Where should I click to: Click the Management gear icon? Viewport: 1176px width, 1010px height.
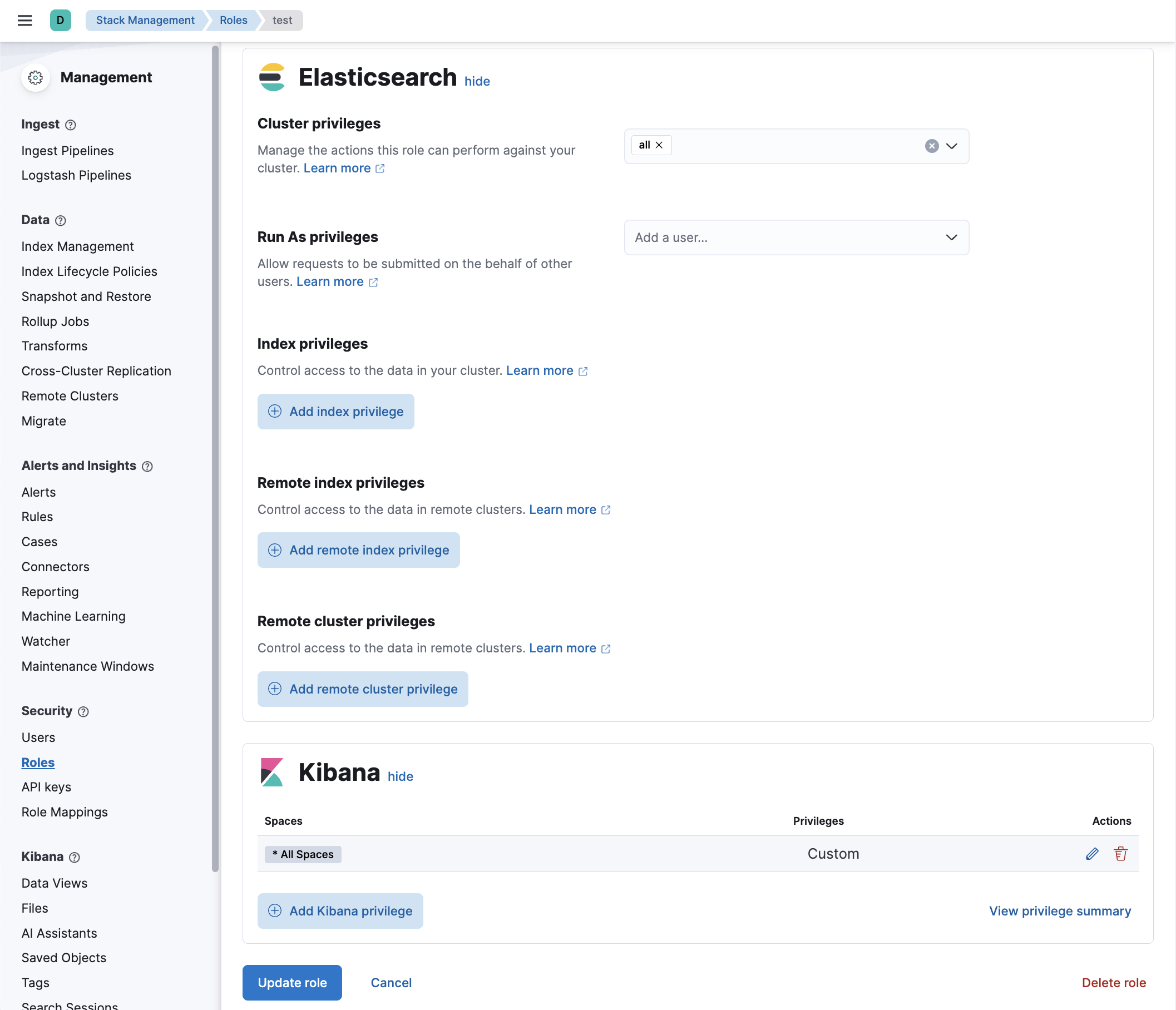click(35, 77)
